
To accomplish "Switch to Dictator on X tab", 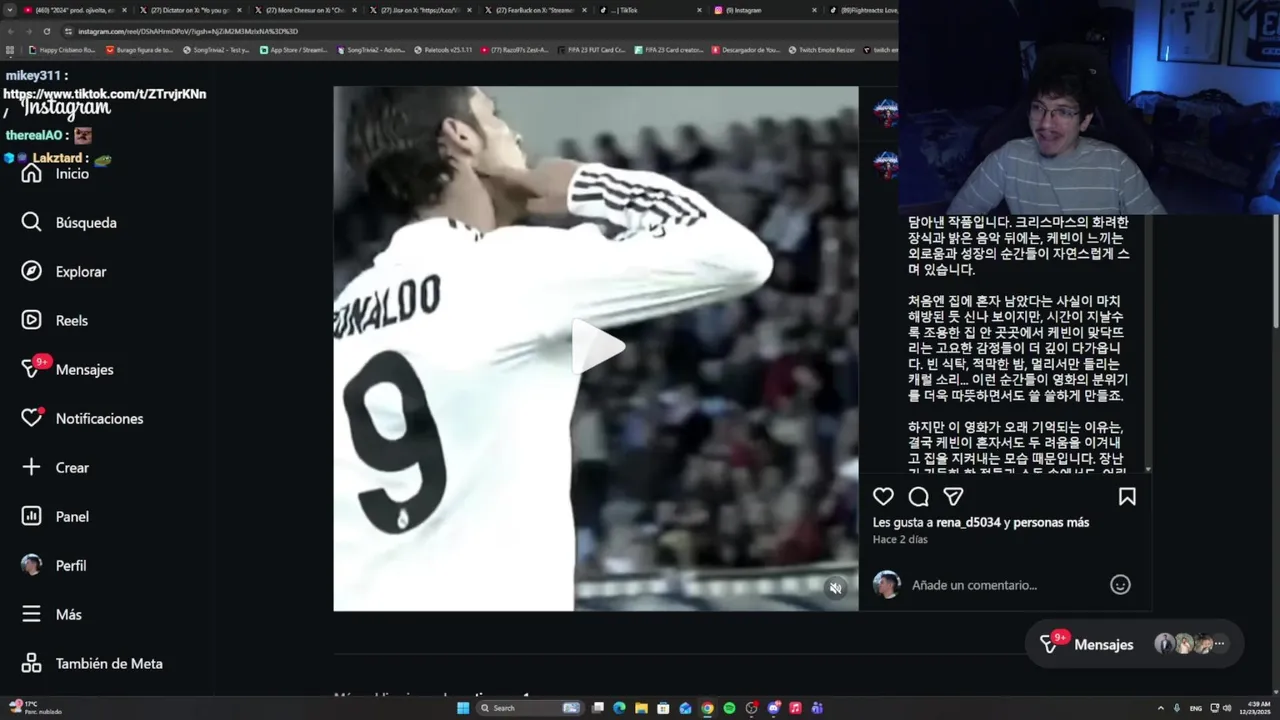I will (x=190, y=10).
